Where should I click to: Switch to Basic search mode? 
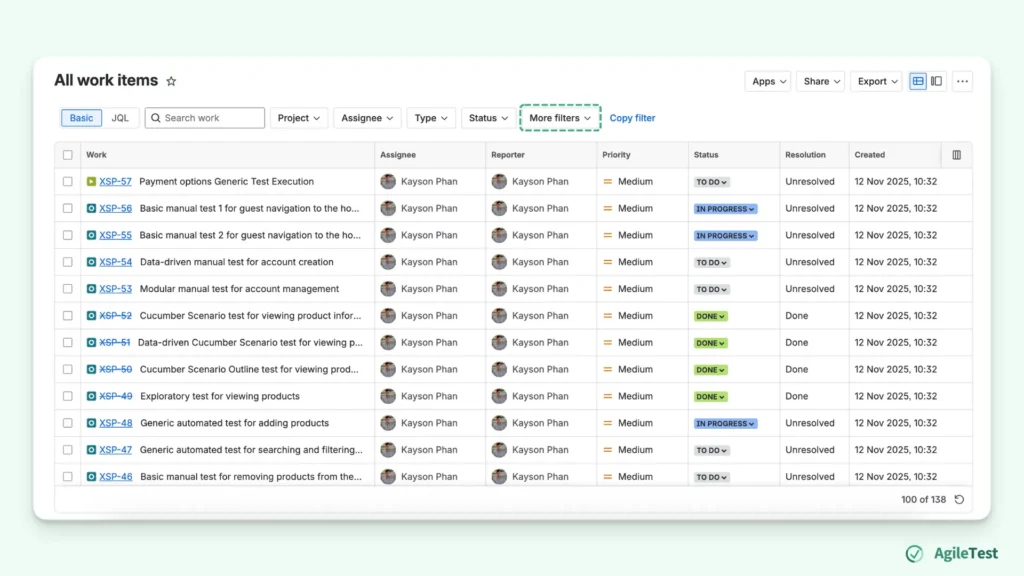point(82,118)
